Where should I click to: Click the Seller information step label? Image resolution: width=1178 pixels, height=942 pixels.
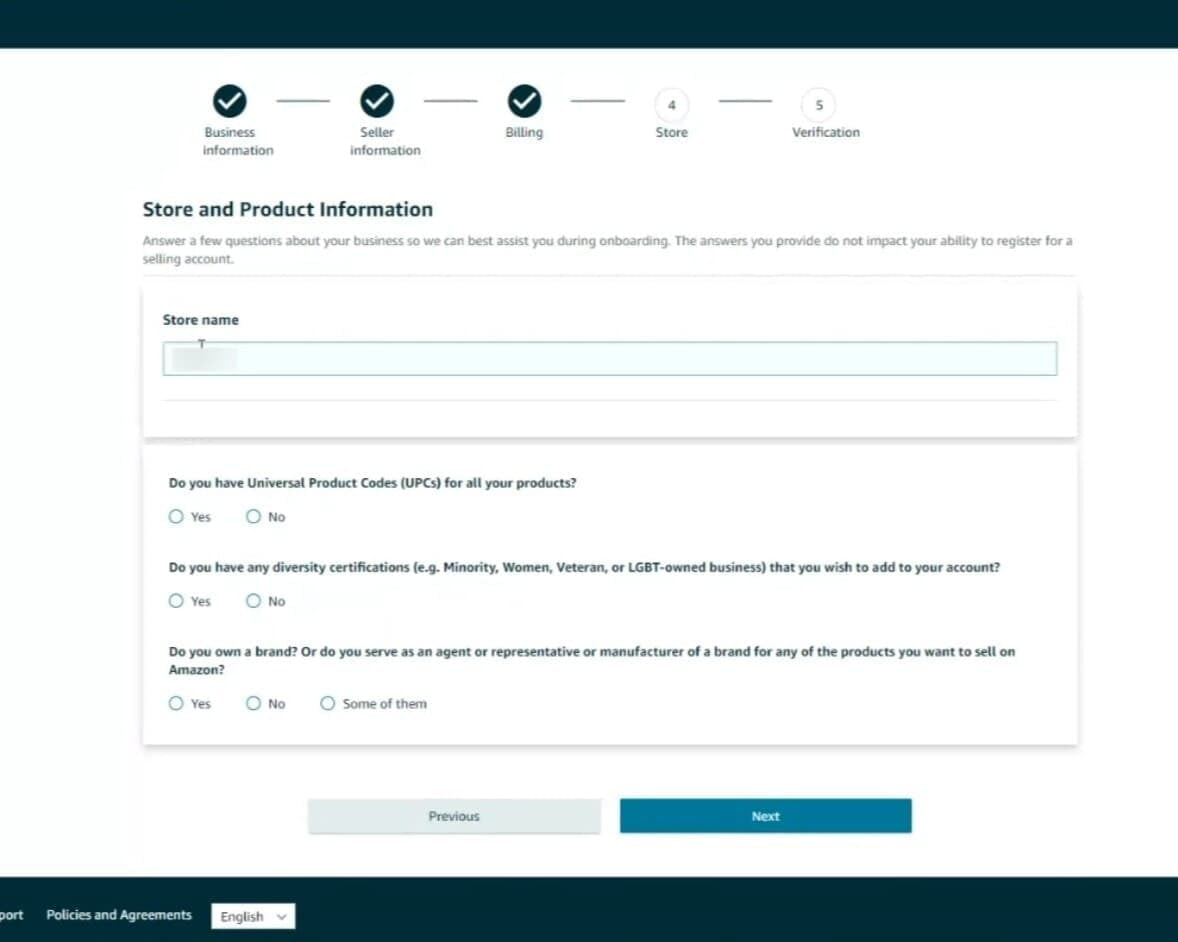385,141
